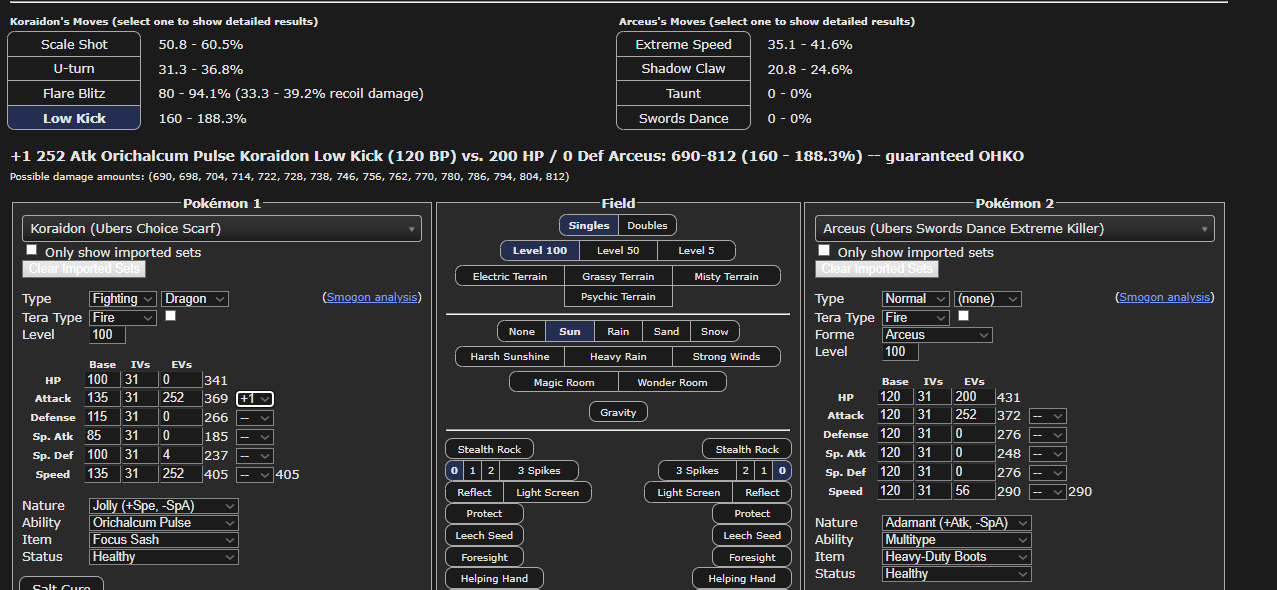This screenshot has width=1277, height=590.
Task: Open Pokémon 2 Arceus set selector
Action: (1015, 228)
